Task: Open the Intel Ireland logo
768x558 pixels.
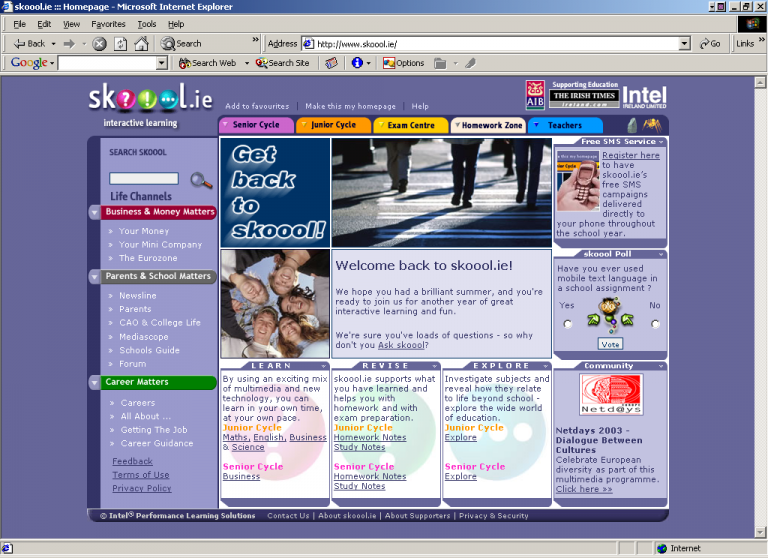Action: tap(643, 97)
